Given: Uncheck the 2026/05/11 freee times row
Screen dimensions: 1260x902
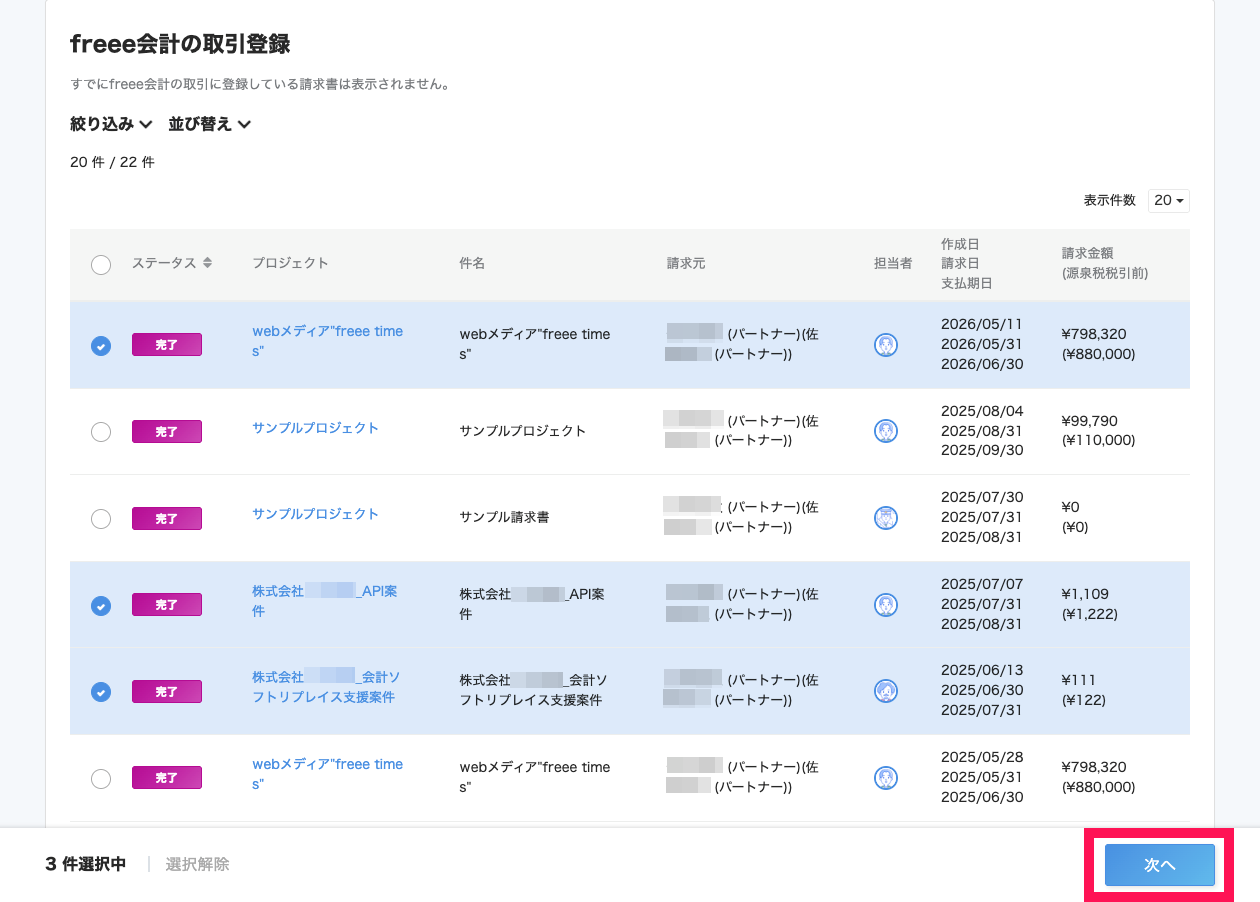Looking at the screenshot, I should pyautogui.click(x=101, y=345).
